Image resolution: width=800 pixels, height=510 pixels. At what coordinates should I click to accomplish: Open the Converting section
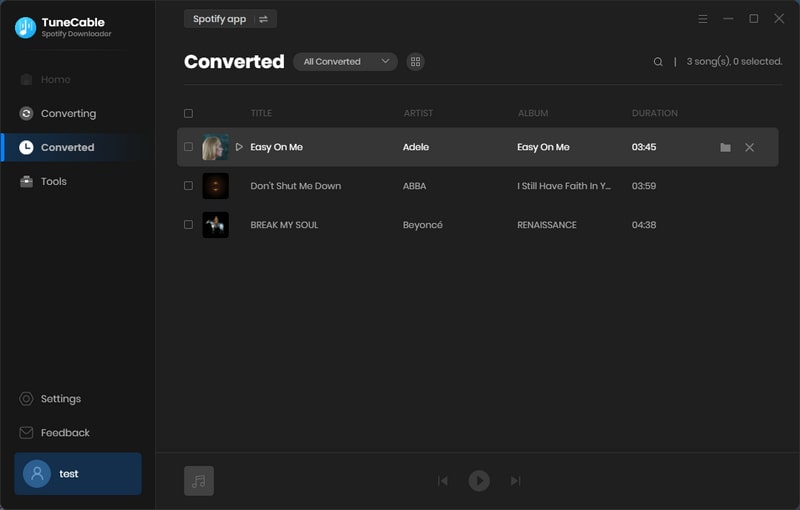pos(68,113)
